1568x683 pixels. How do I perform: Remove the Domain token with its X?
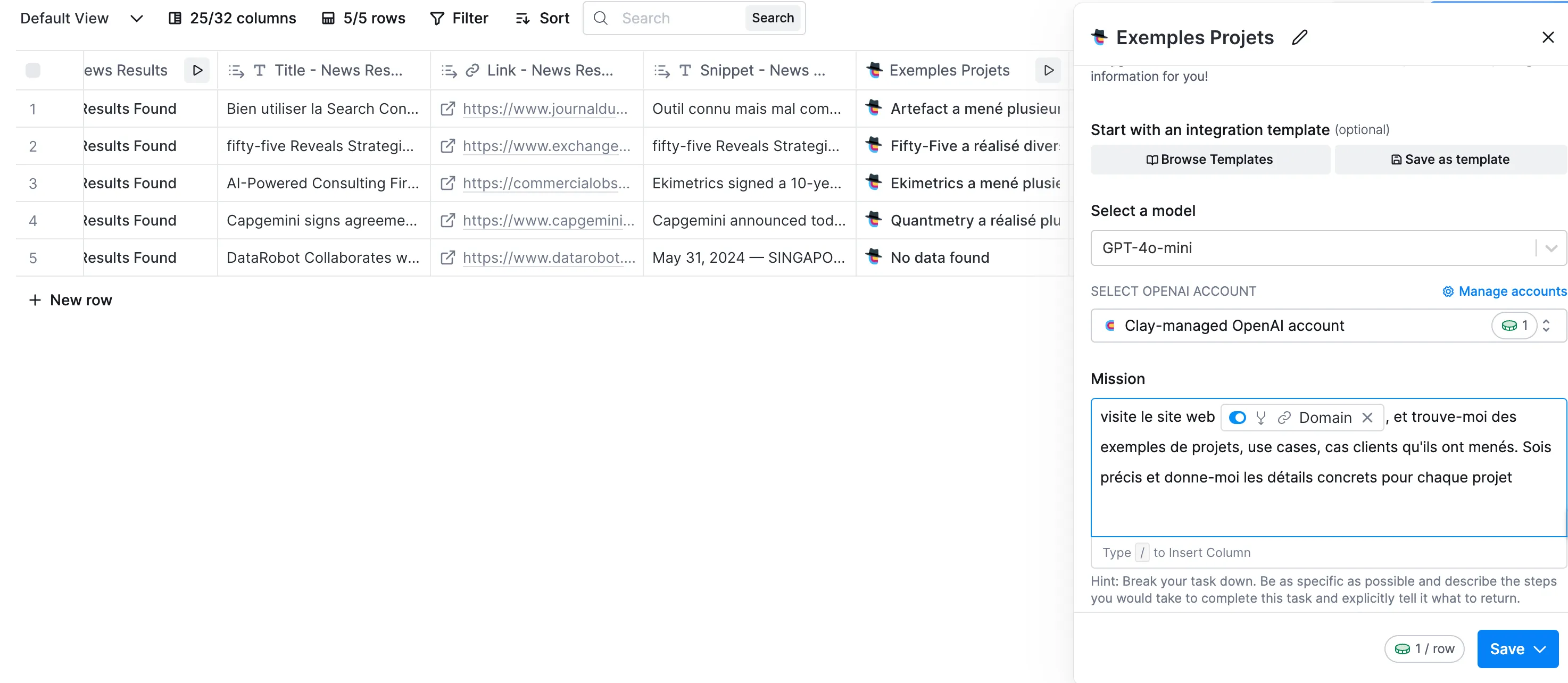click(1367, 418)
